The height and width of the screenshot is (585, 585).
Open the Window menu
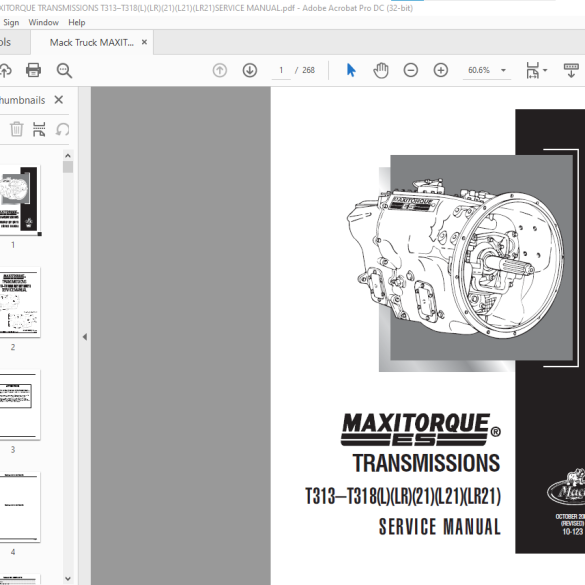point(44,22)
